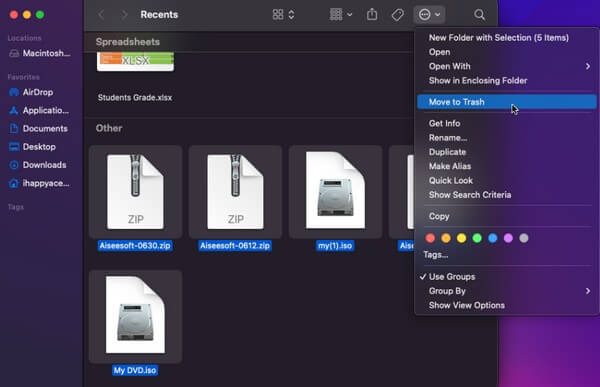Click the my(1).iso filename label
This screenshot has width=600, height=387.
coord(335,246)
